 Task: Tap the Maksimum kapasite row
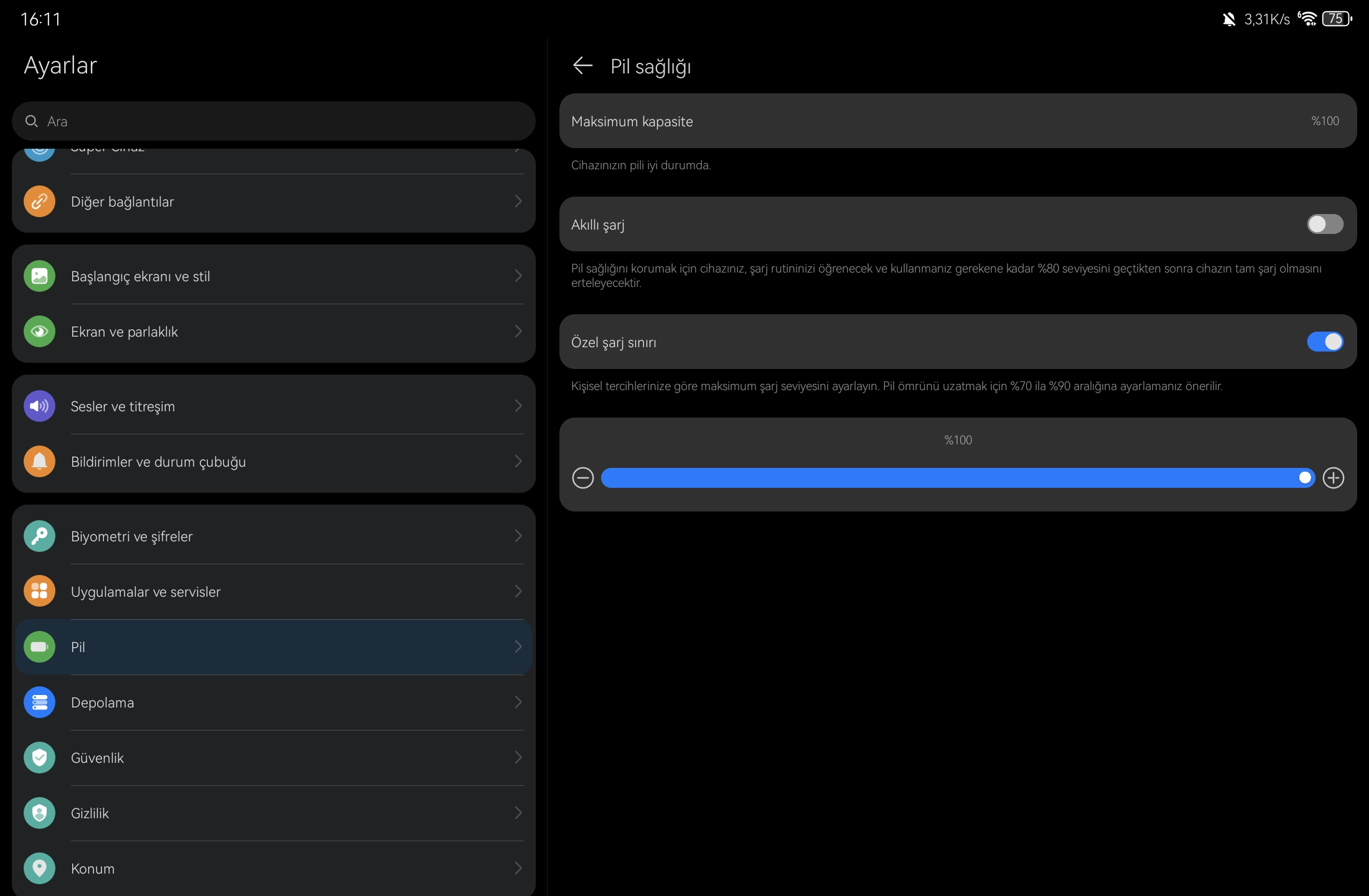point(958,121)
